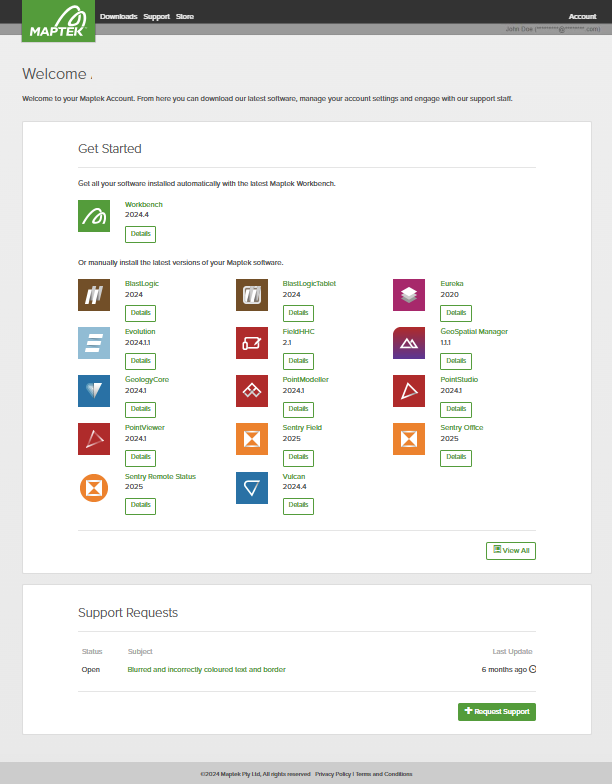The width and height of the screenshot is (612, 784).
Task: Click the BlastLogicTablet product icon
Action: tap(252, 295)
